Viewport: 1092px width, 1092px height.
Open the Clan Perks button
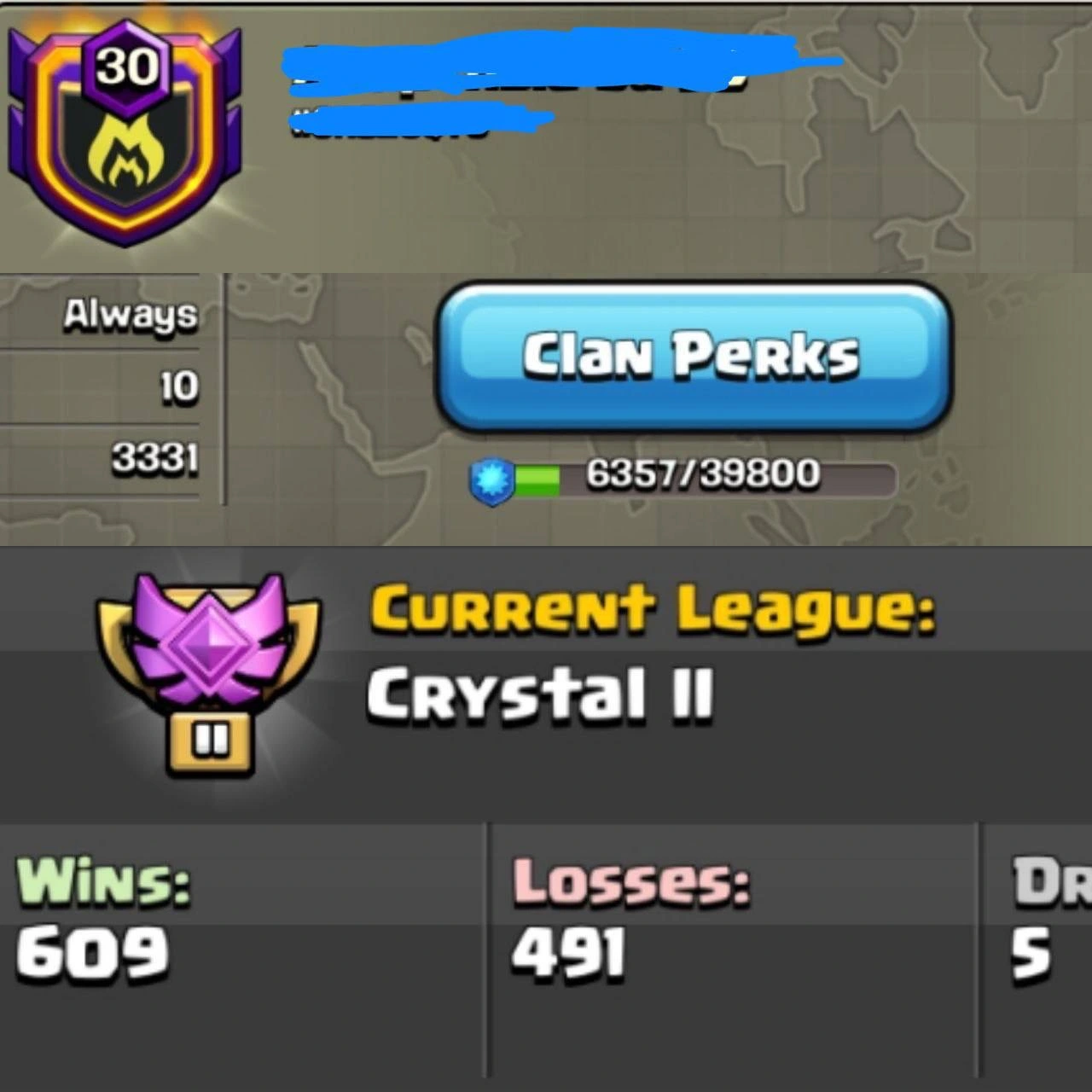(x=693, y=357)
